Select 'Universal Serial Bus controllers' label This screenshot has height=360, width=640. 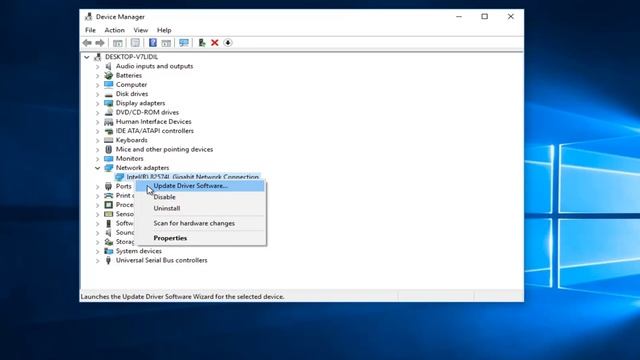[161, 260]
